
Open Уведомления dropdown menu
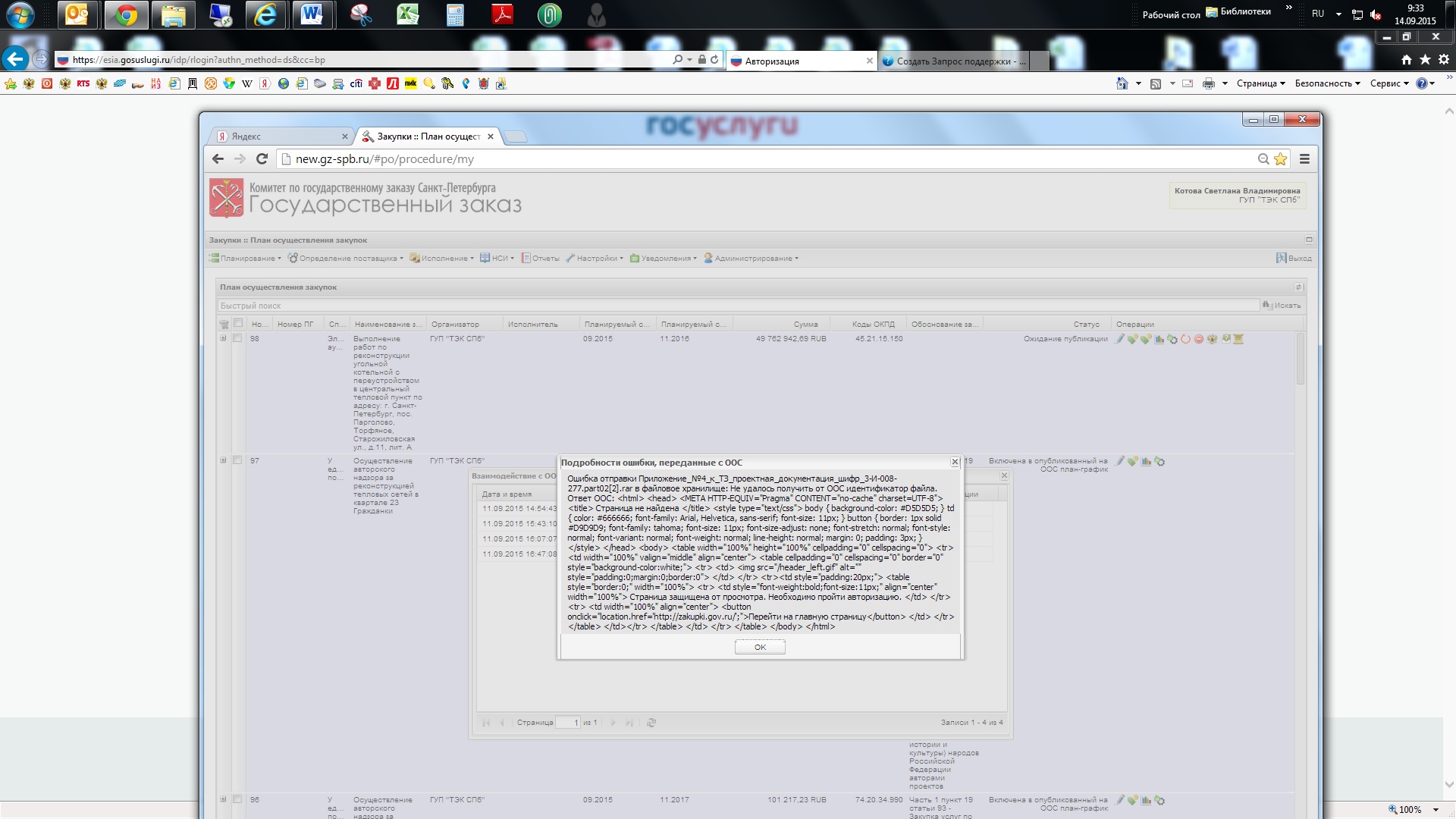point(664,259)
